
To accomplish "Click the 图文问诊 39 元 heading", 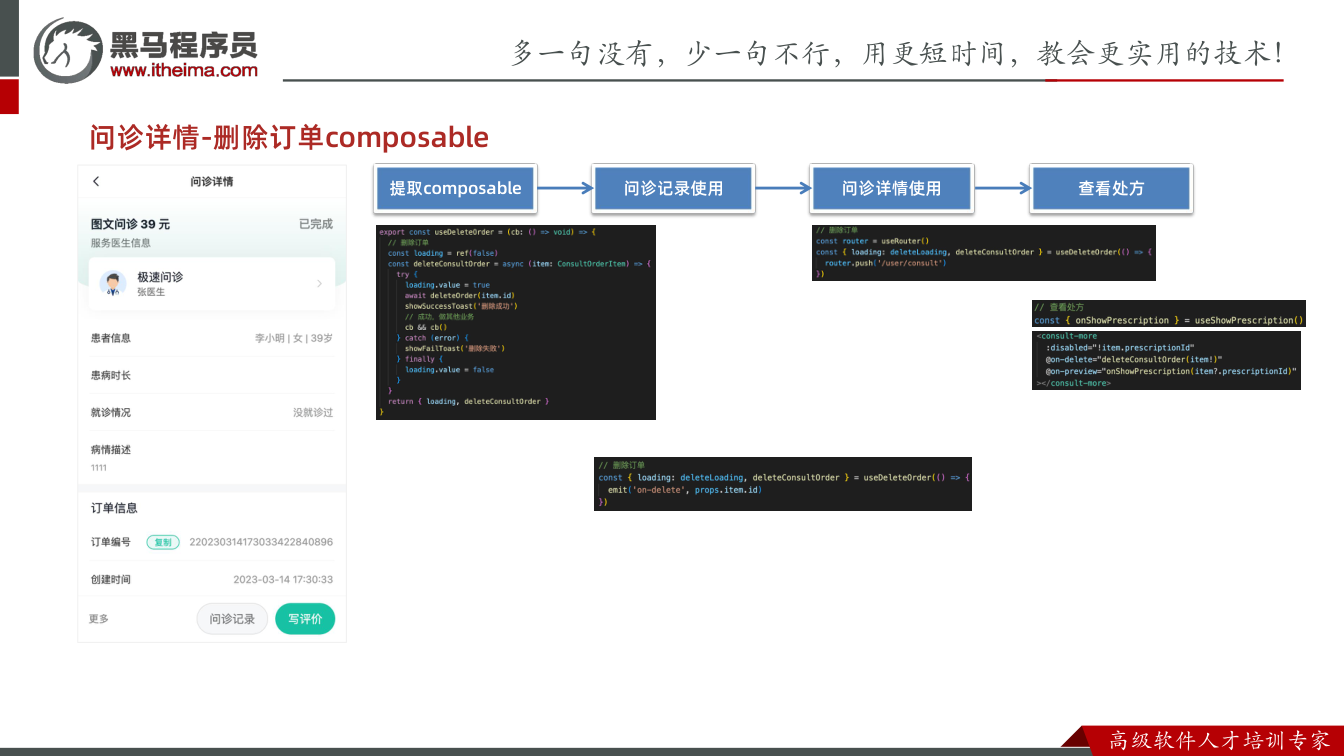I will point(130,224).
